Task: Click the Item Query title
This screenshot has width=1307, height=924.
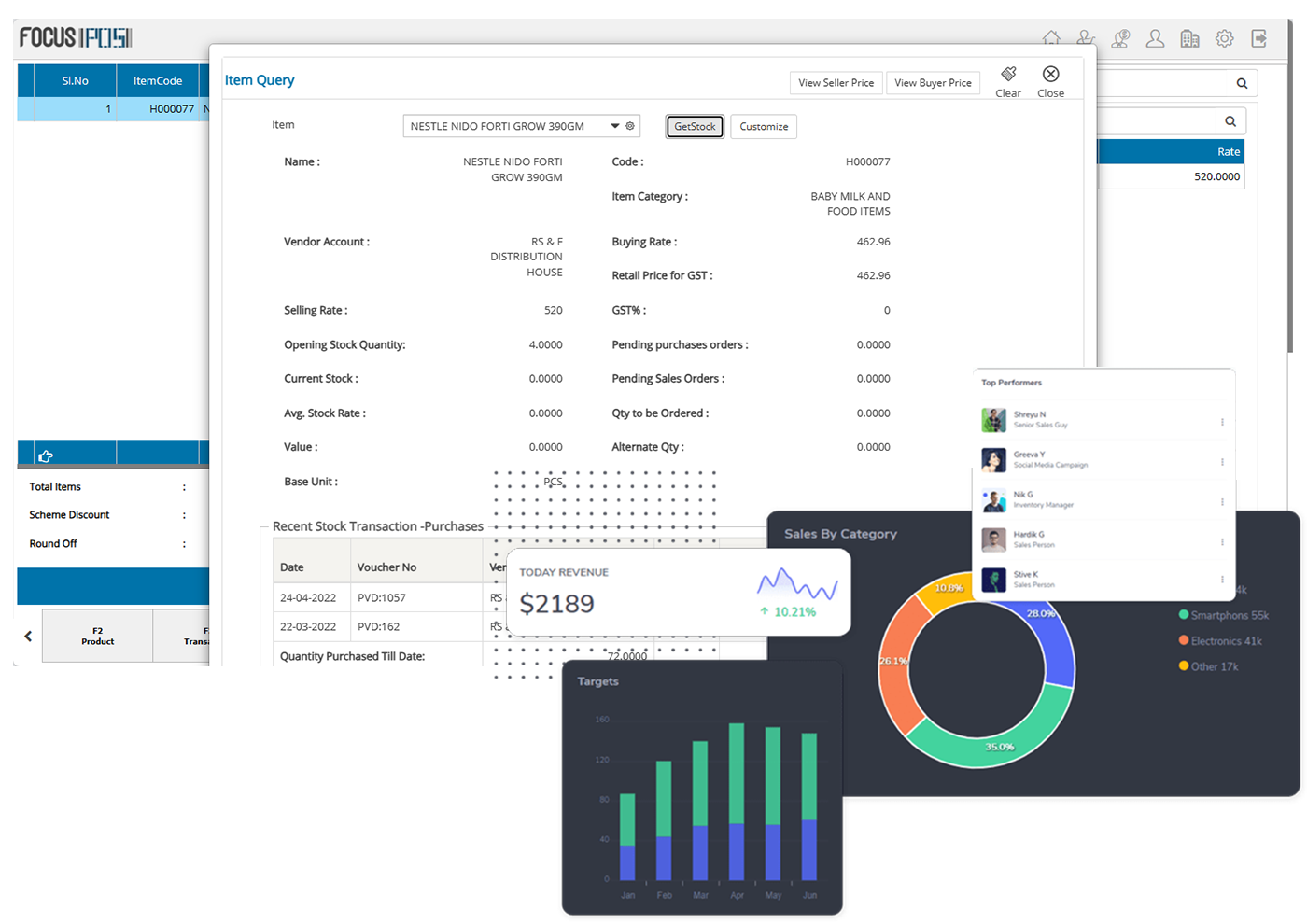Action: coord(260,80)
